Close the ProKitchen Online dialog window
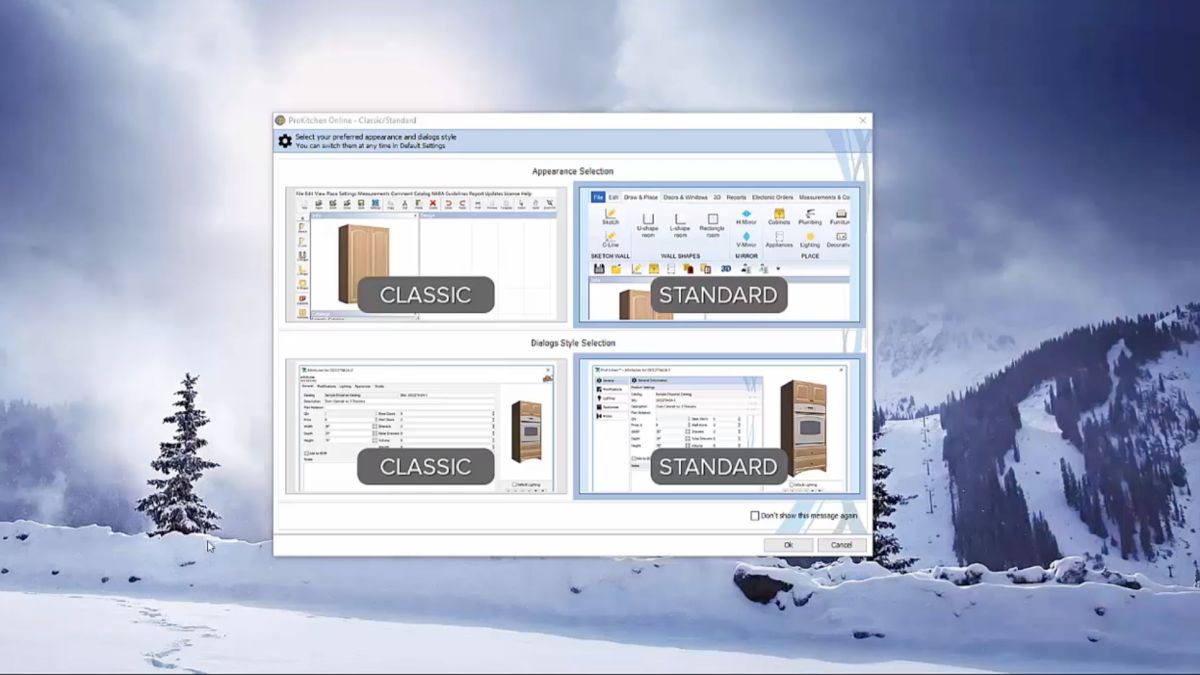The image size is (1200, 675). tap(863, 120)
